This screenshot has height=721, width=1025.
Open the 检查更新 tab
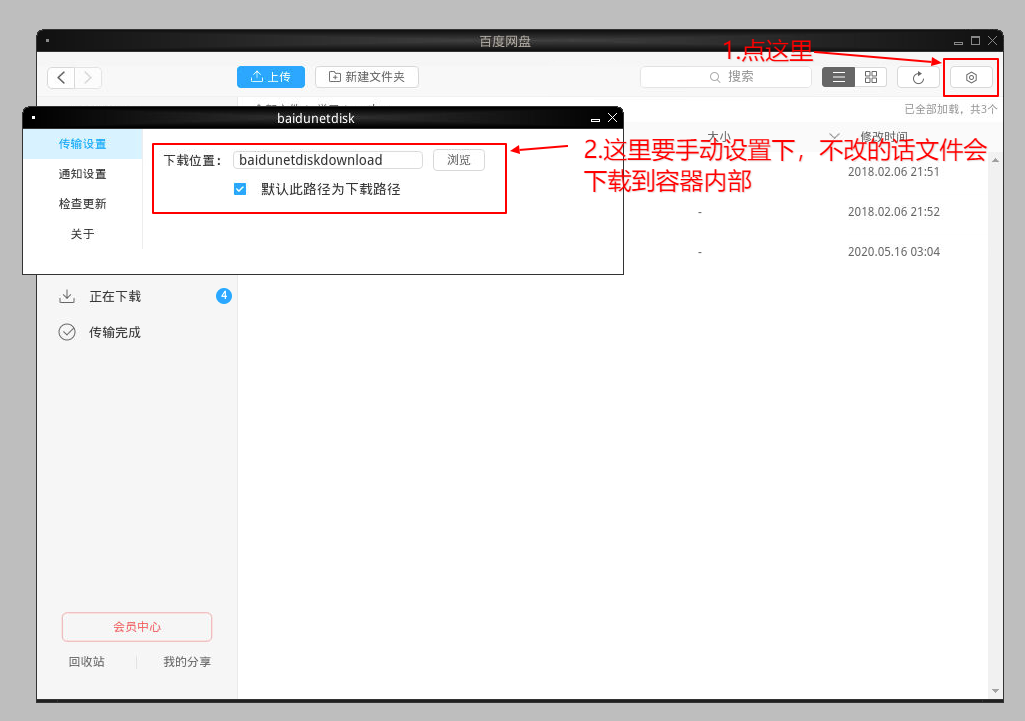point(82,204)
